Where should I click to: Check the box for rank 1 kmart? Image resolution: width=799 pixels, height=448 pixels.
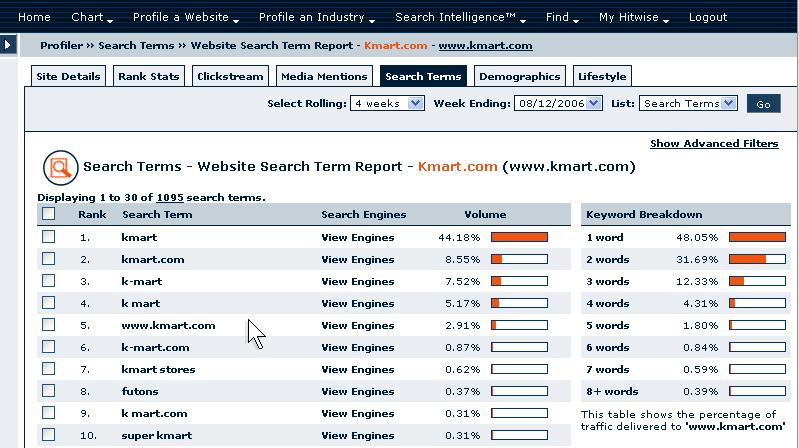coord(48,236)
